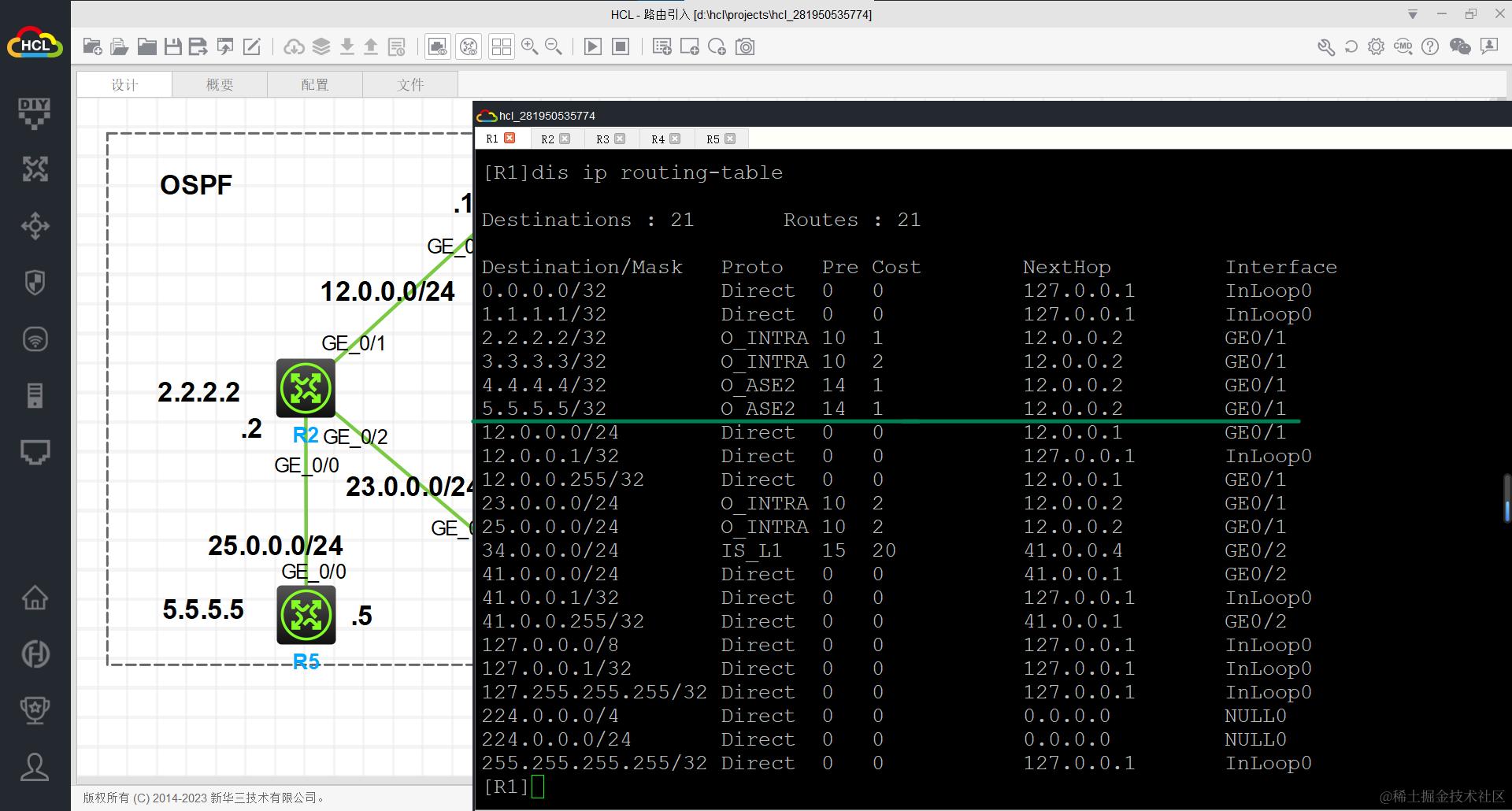Open the router devices sidebar icon
This screenshot has width=1512, height=811.
pos(35,169)
